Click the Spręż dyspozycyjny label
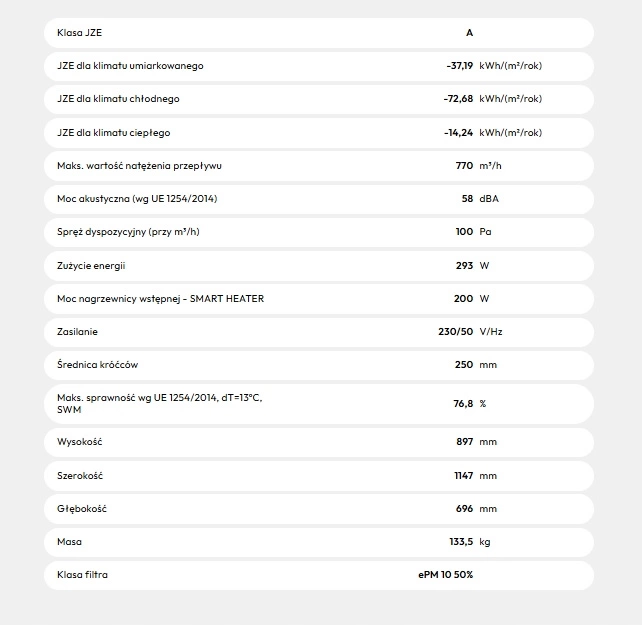 (129, 232)
